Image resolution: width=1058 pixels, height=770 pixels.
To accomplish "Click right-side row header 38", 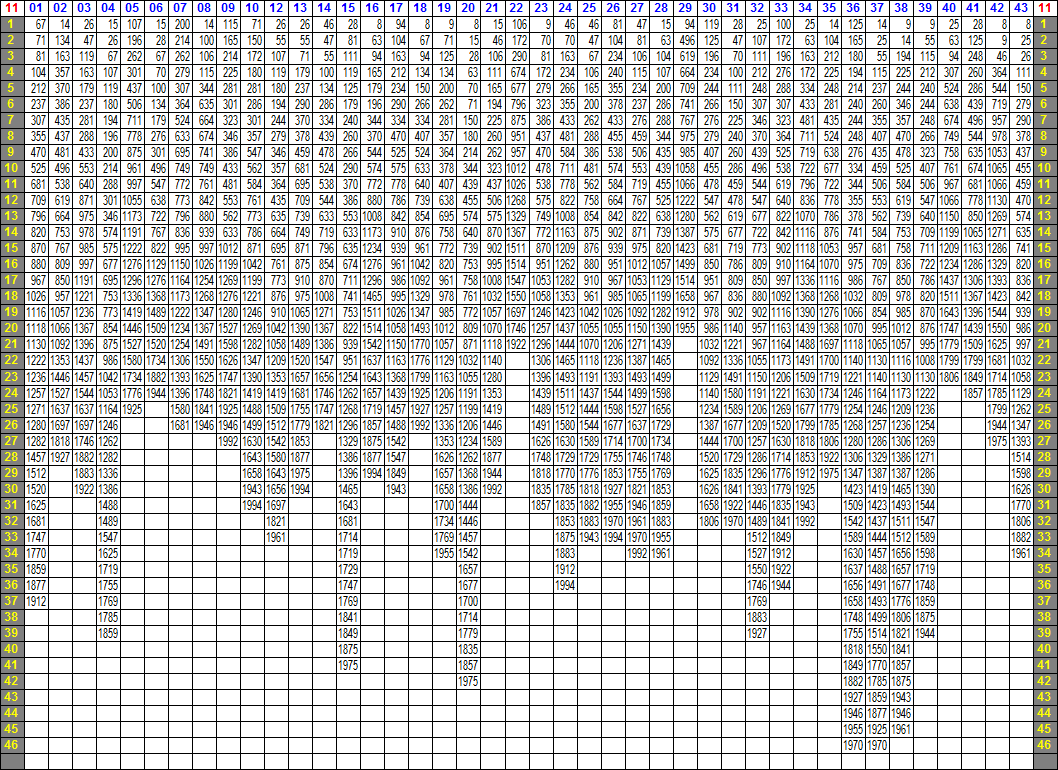I will tap(1045, 617).
